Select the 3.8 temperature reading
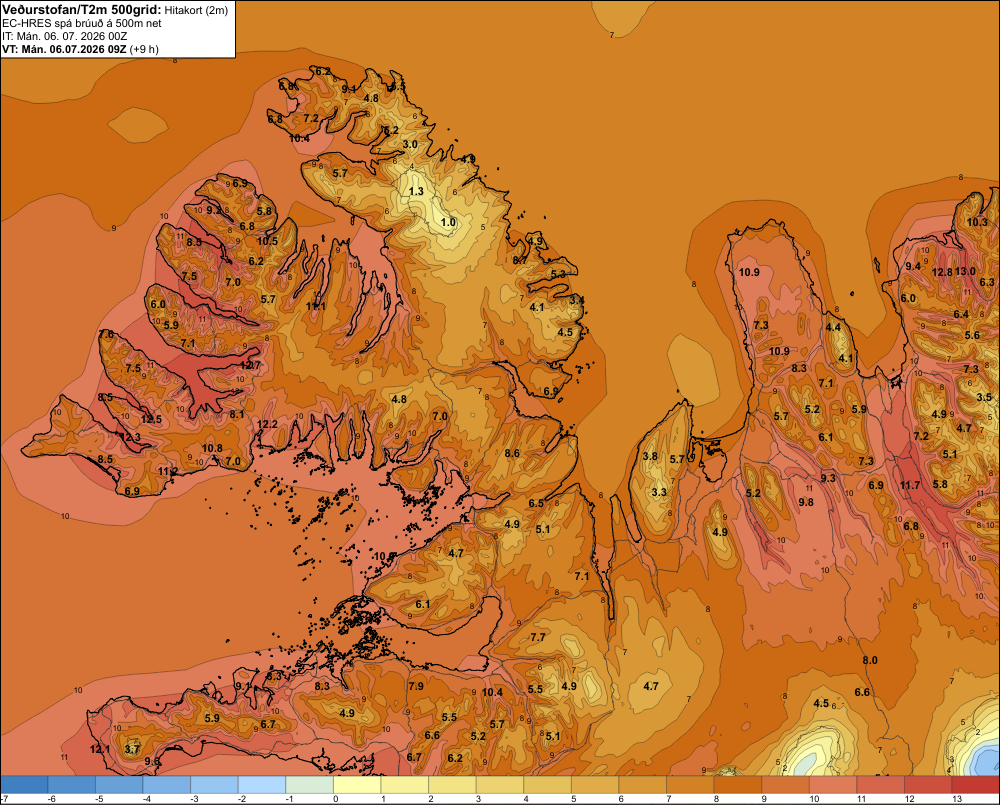The width and height of the screenshot is (1000, 805). [650, 456]
